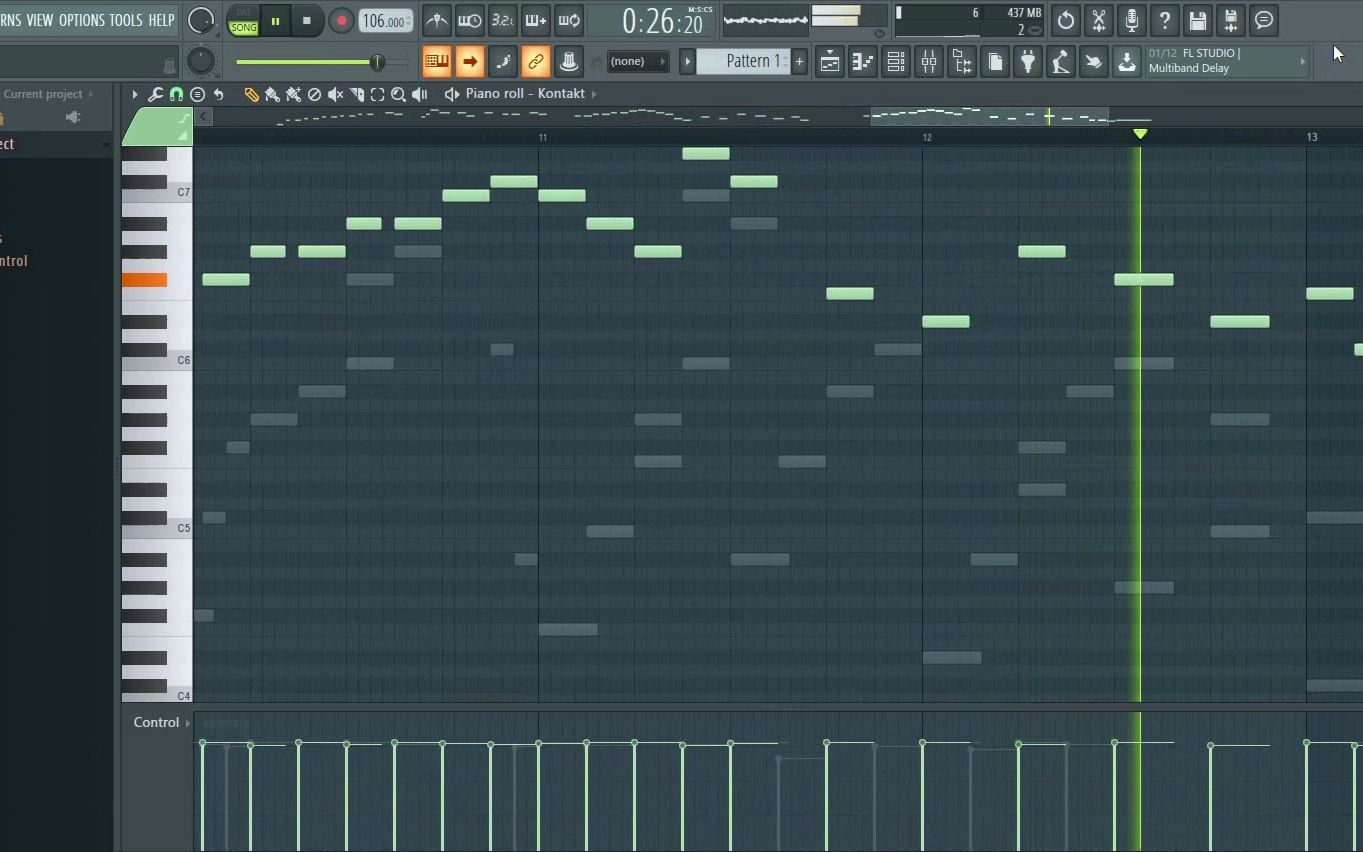Select the Zoom magnifier tool
This screenshot has width=1363, height=852.
pos(398,94)
